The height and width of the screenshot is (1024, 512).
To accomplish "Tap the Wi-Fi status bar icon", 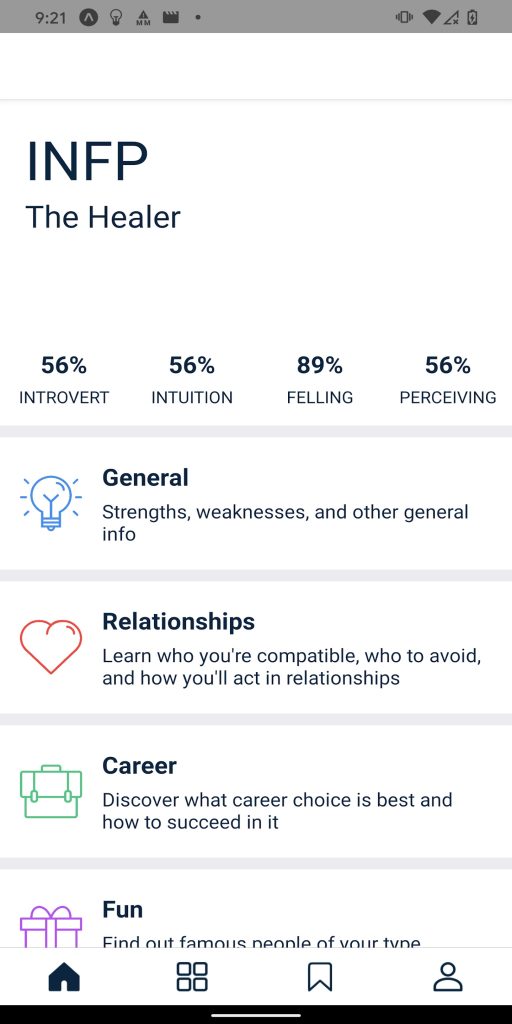I will click(x=430, y=18).
